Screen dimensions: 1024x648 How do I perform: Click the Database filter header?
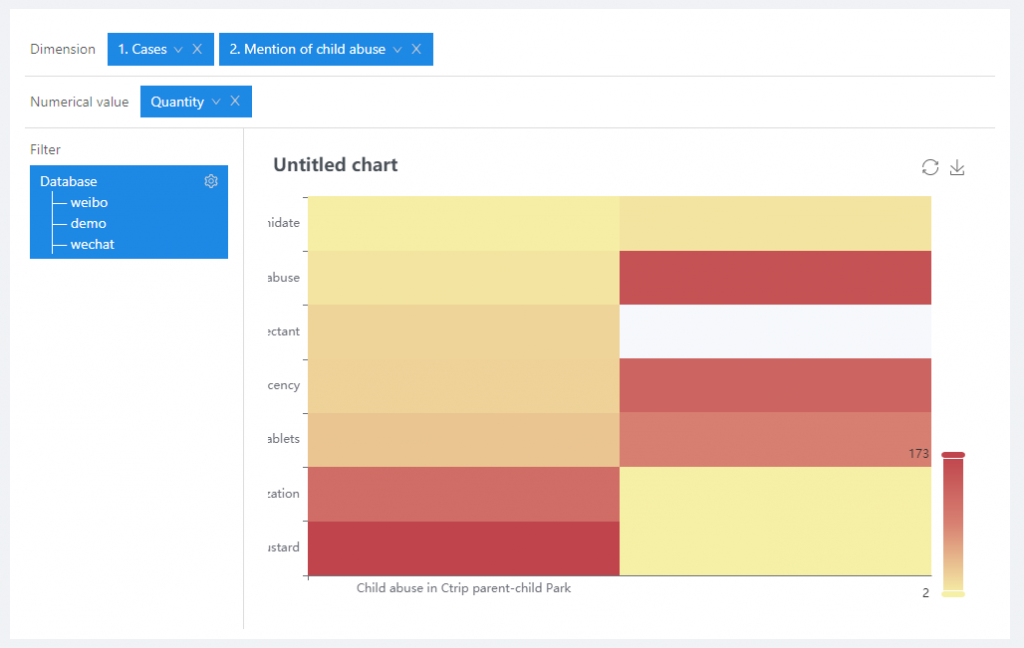tap(69, 181)
